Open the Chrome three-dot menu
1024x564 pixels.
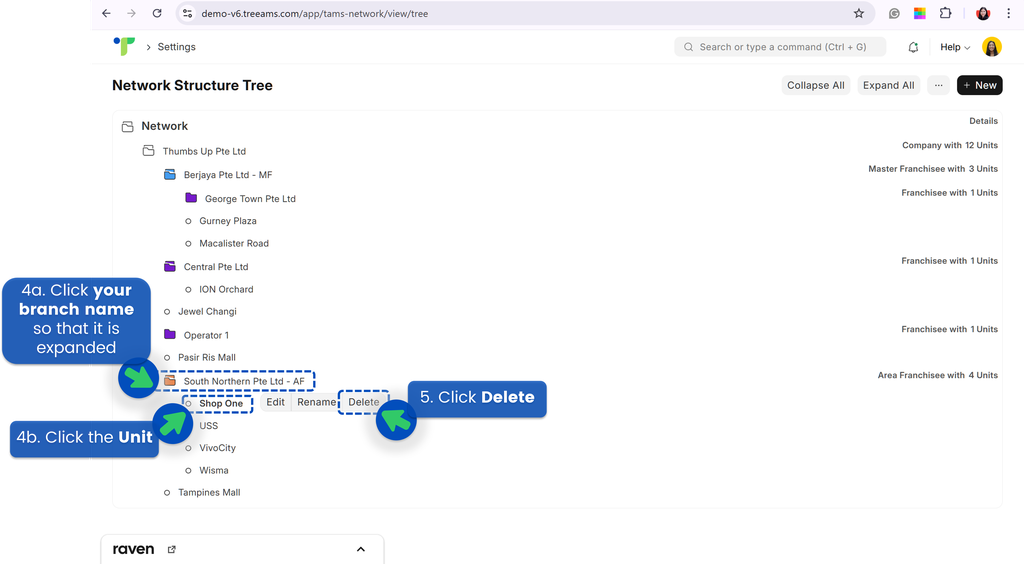pyautogui.click(x=1008, y=13)
